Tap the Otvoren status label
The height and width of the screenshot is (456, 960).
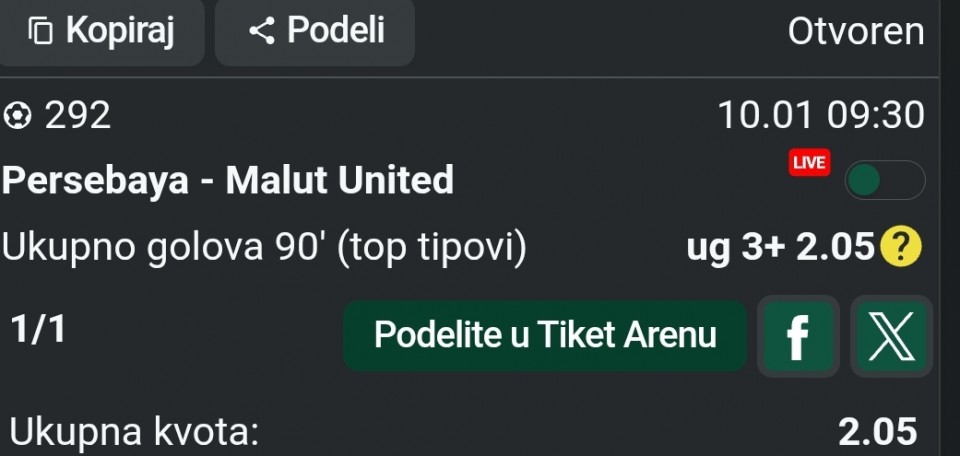tap(856, 32)
